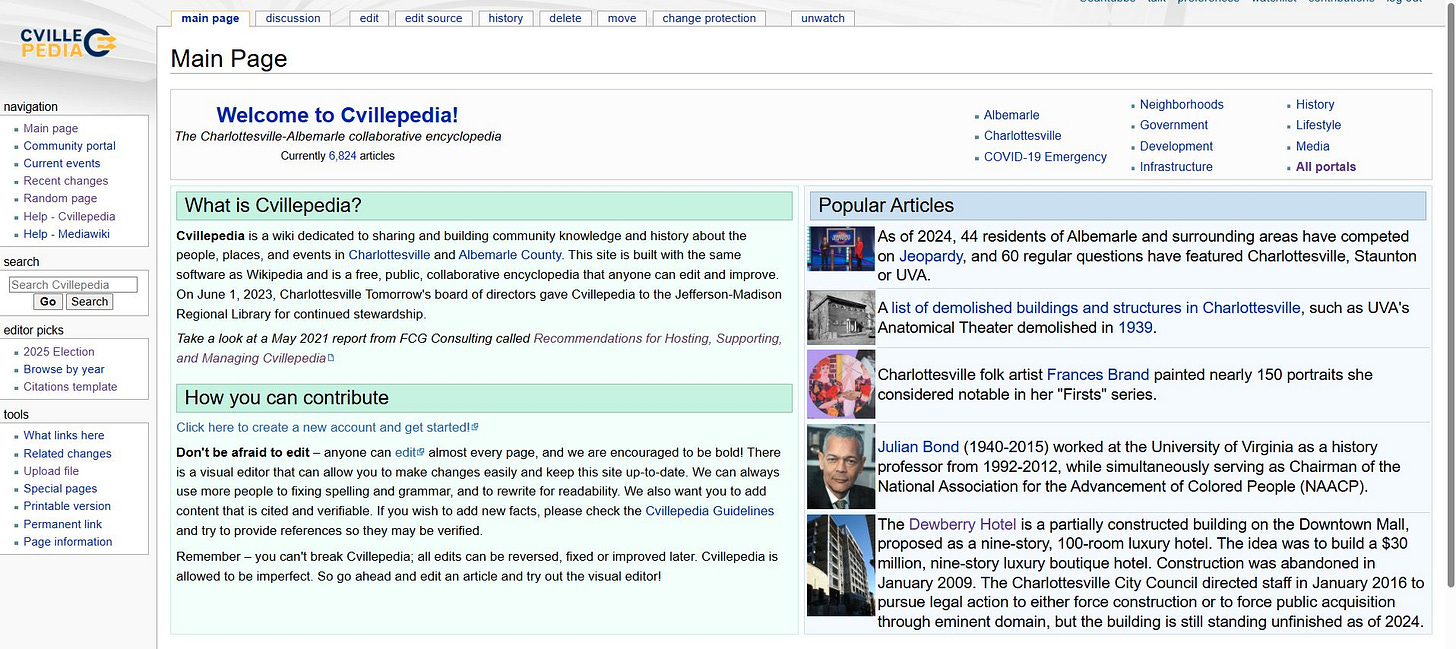Open the Printable version link
Screen dimensions: 1456x649
coord(67,506)
